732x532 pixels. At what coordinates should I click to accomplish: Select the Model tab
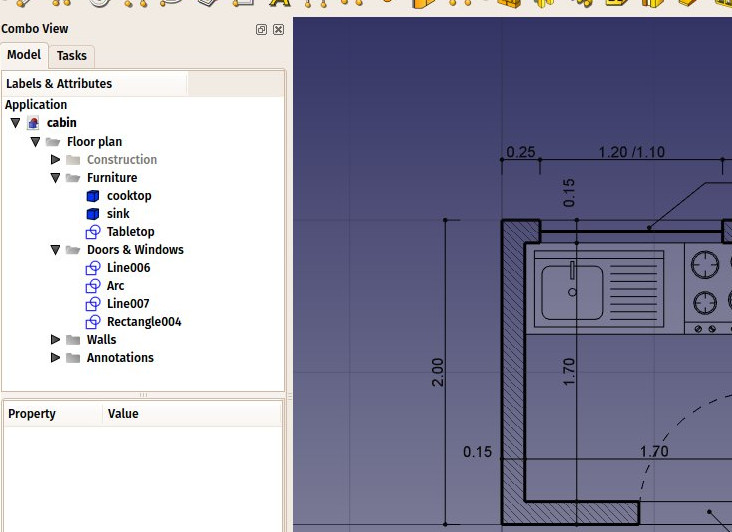click(24, 55)
